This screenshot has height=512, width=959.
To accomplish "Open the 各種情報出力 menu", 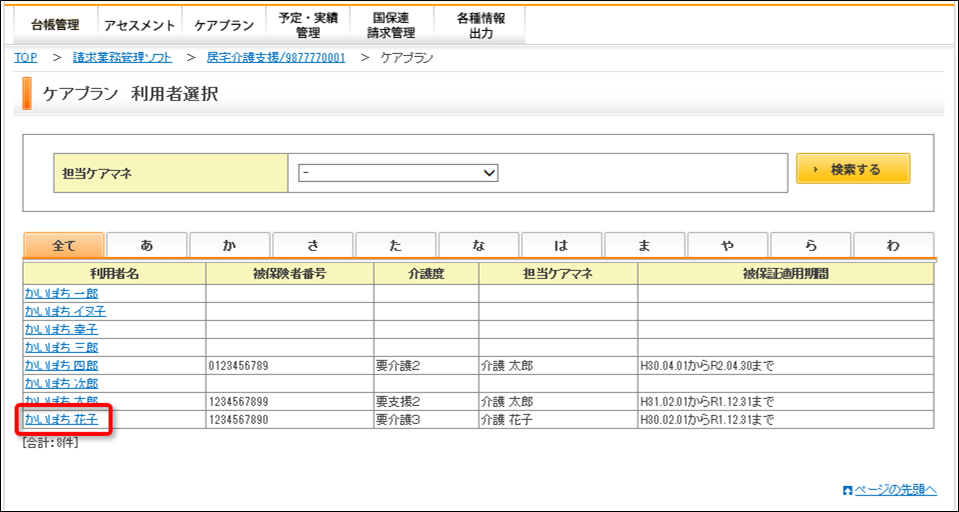I will click(x=481, y=26).
